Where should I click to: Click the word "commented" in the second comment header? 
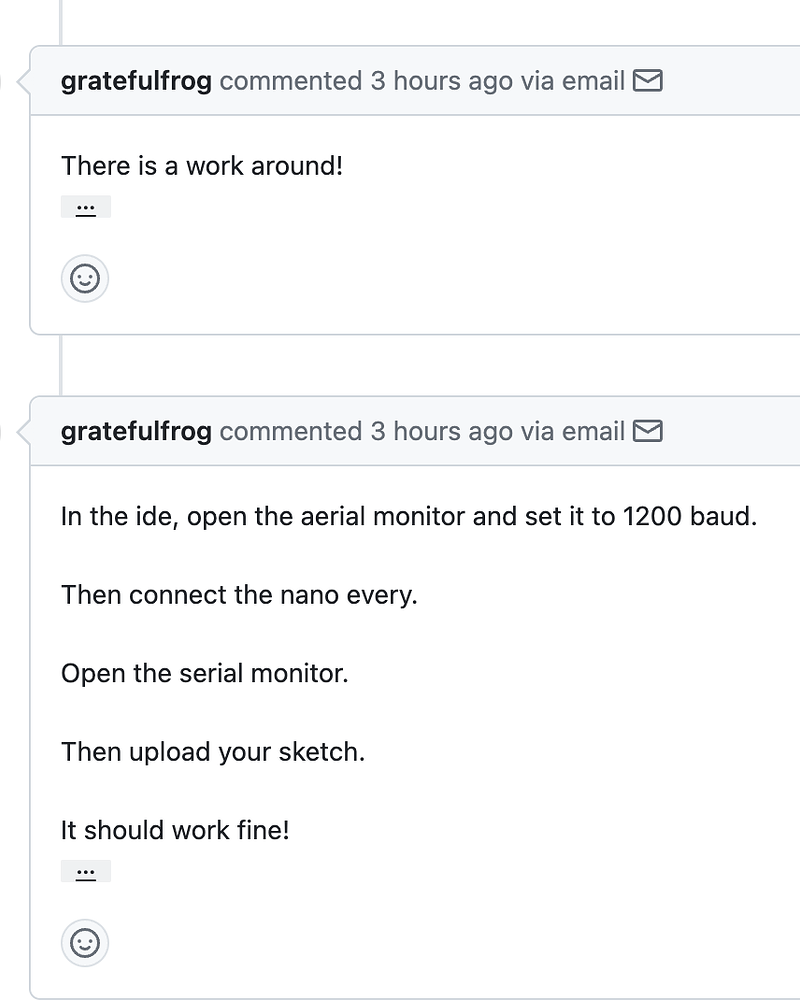291,432
